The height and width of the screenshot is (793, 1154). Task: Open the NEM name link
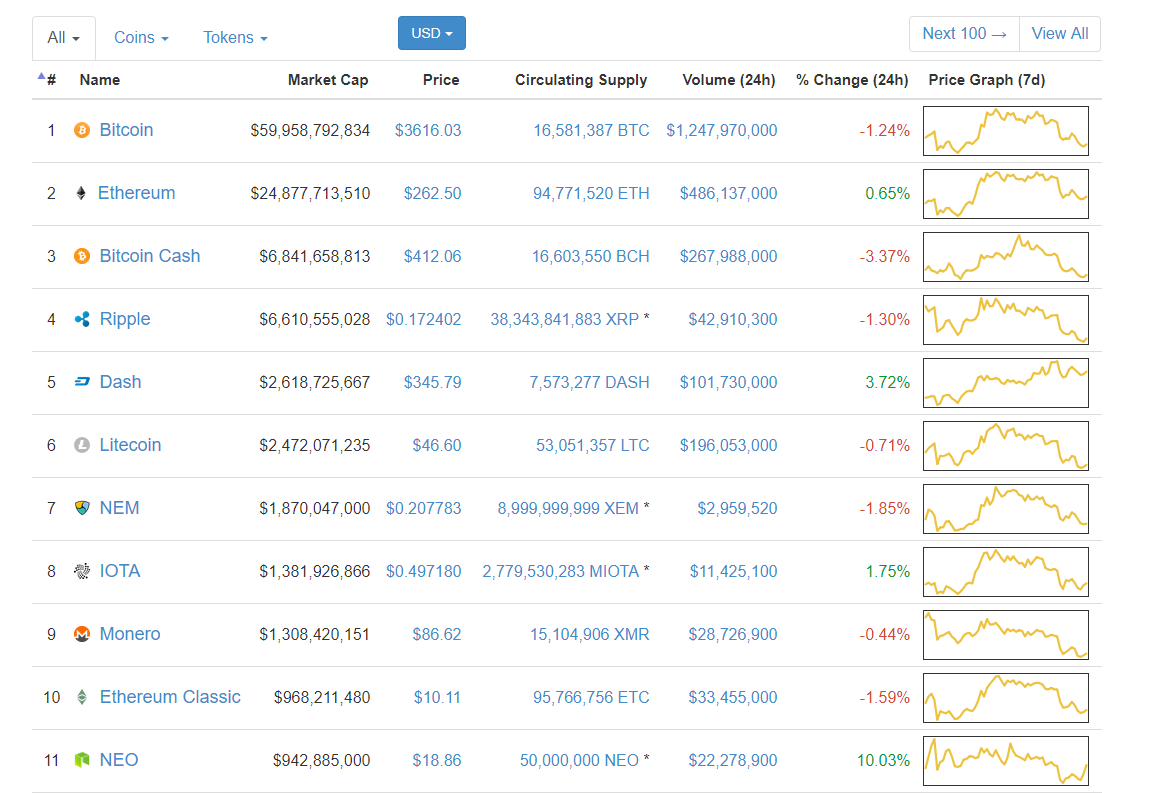[x=119, y=508]
